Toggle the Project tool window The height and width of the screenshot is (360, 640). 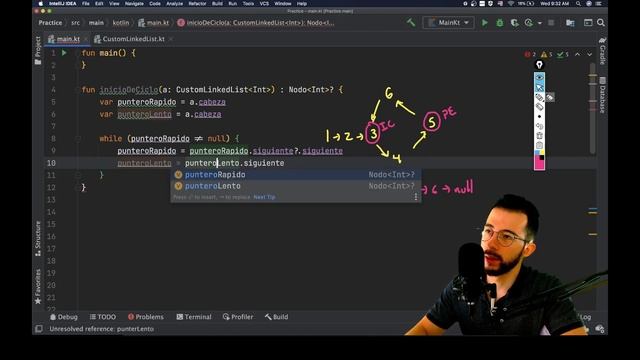pyautogui.click(x=38, y=50)
